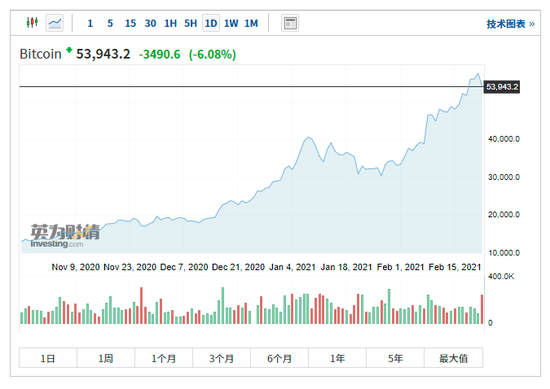This screenshot has width=550, height=389.
Task: Click the 10,000.0 axis label
Action: (504, 253)
